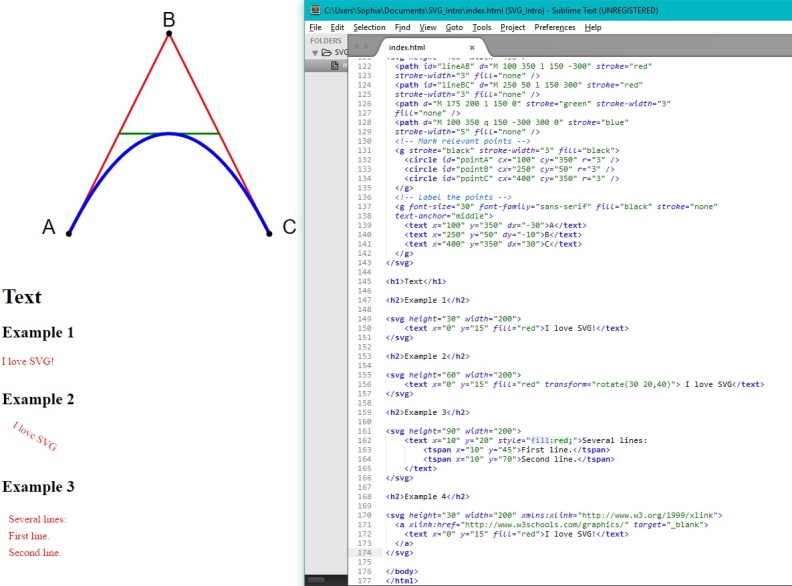Click the <h2>Example 1</h2> code line
Viewport: 792px width, 586px height.
(427, 300)
